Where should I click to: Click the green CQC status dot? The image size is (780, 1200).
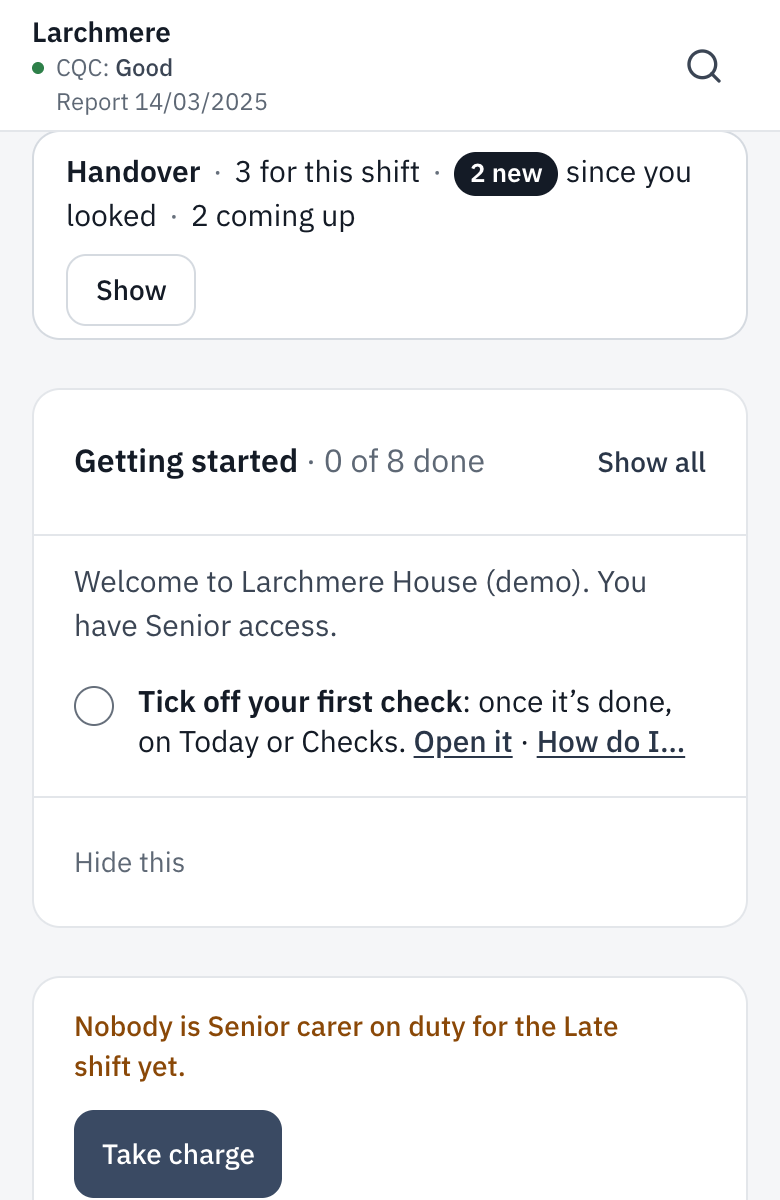point(38,68)
